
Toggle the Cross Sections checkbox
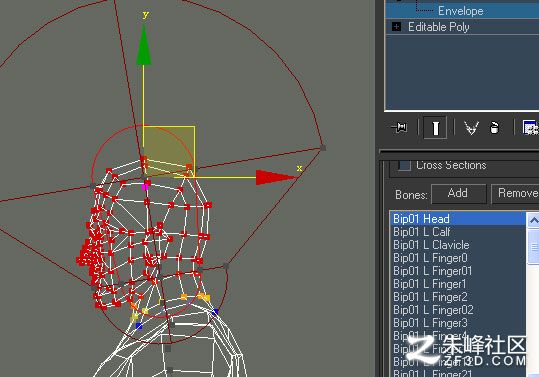[x=404, y=165]
